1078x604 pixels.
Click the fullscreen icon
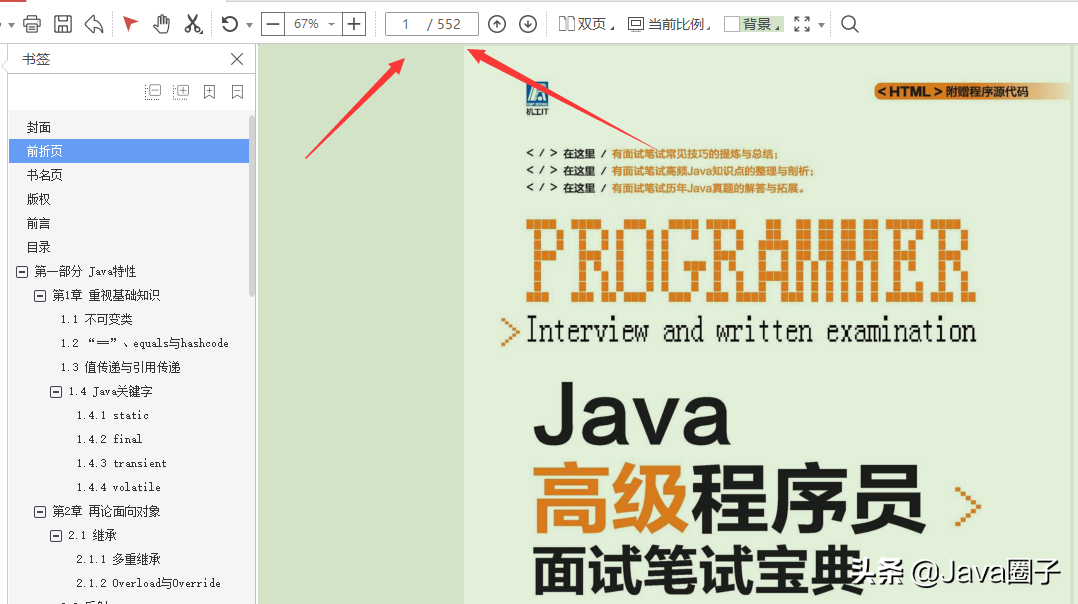(802, 25)
